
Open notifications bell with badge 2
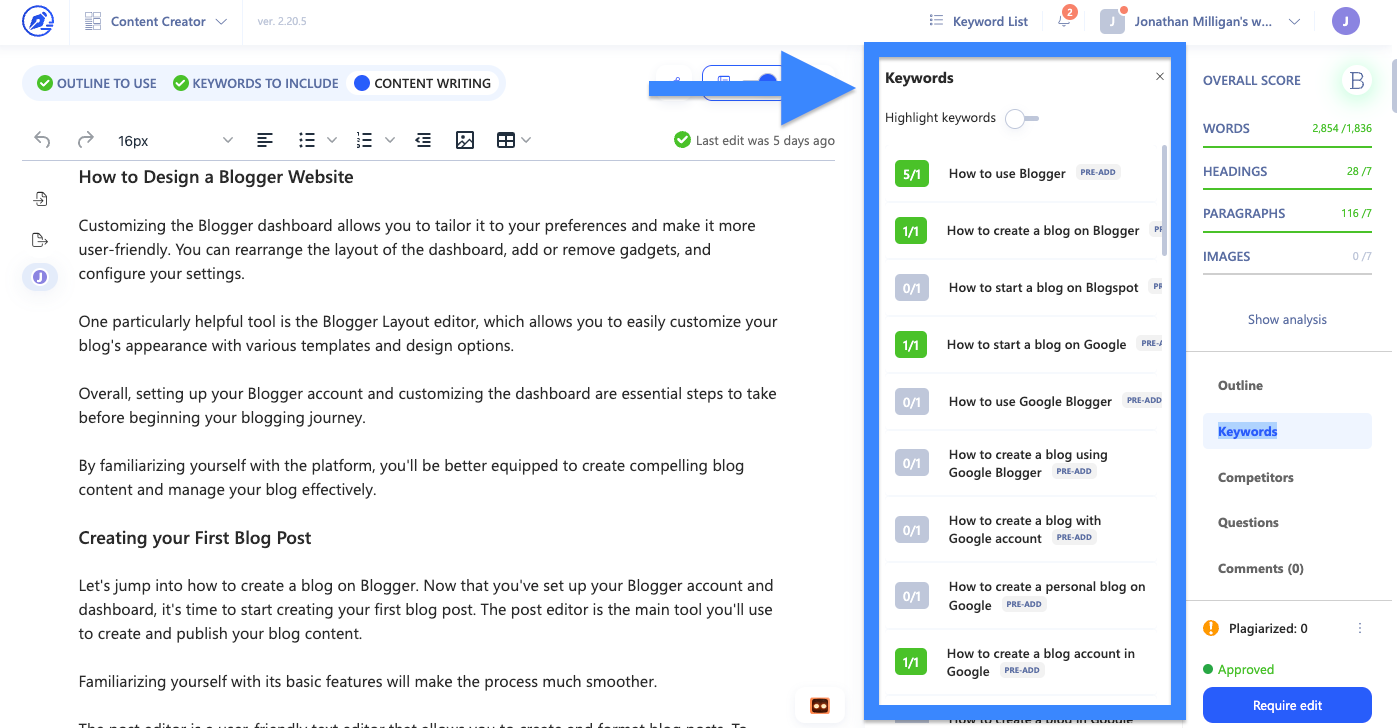pos(1064,21)
